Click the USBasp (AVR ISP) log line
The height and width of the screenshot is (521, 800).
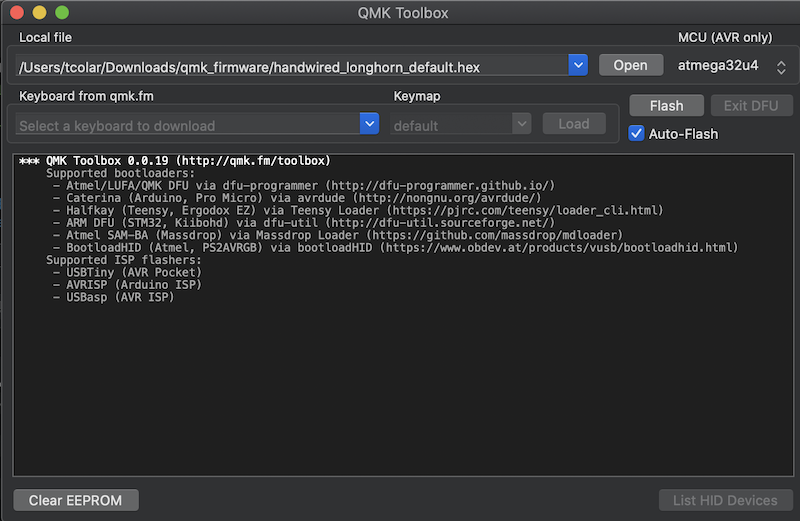coord(113,297)
